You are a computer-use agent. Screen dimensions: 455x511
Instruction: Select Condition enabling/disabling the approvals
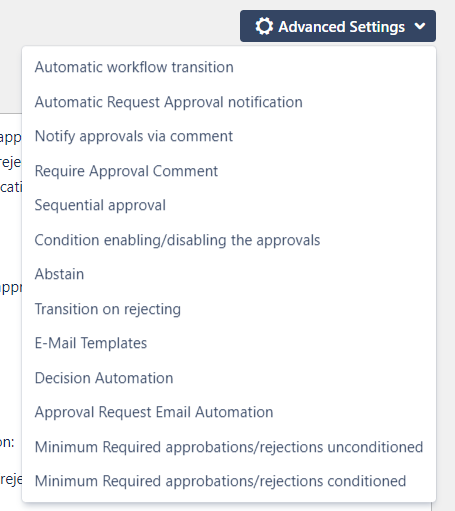pyautogui.click(x=229, y=240)
